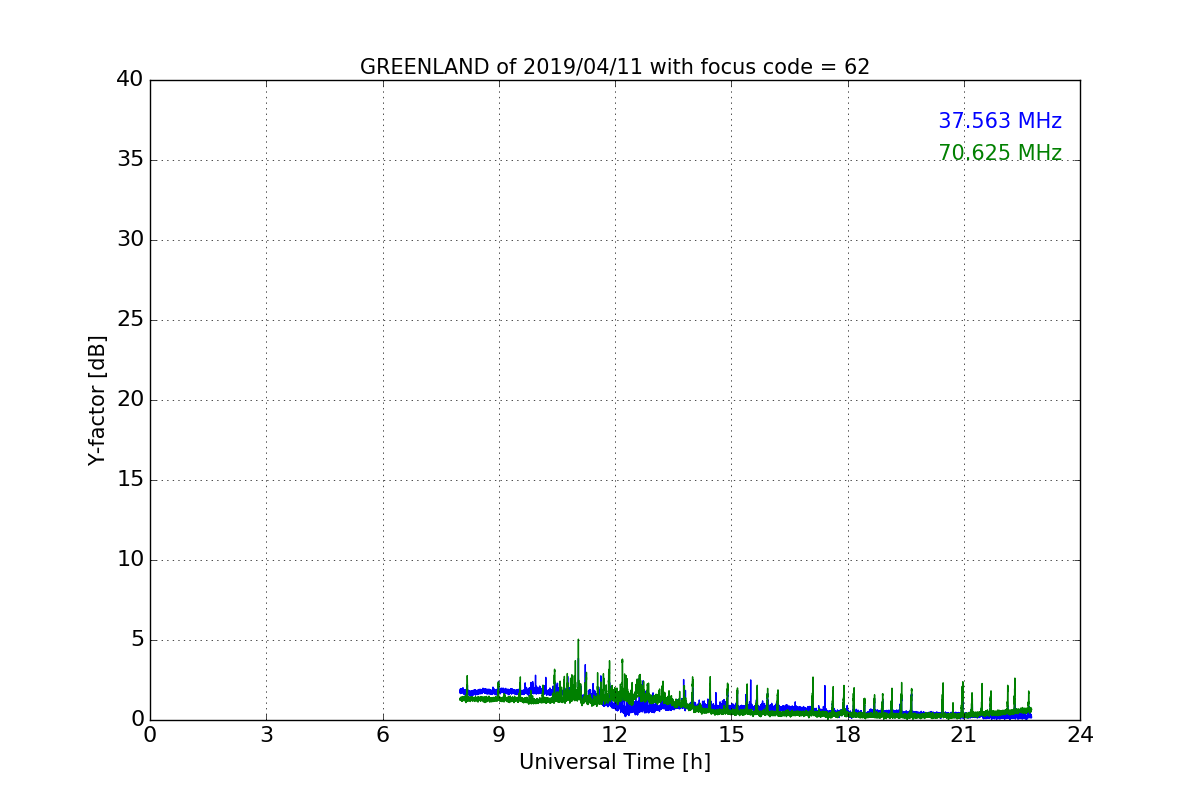This screenshot has height=800, width=1200.
Task: Click x-axis tick label '15'
Action: pyautogui.click(x=731, y=735)
